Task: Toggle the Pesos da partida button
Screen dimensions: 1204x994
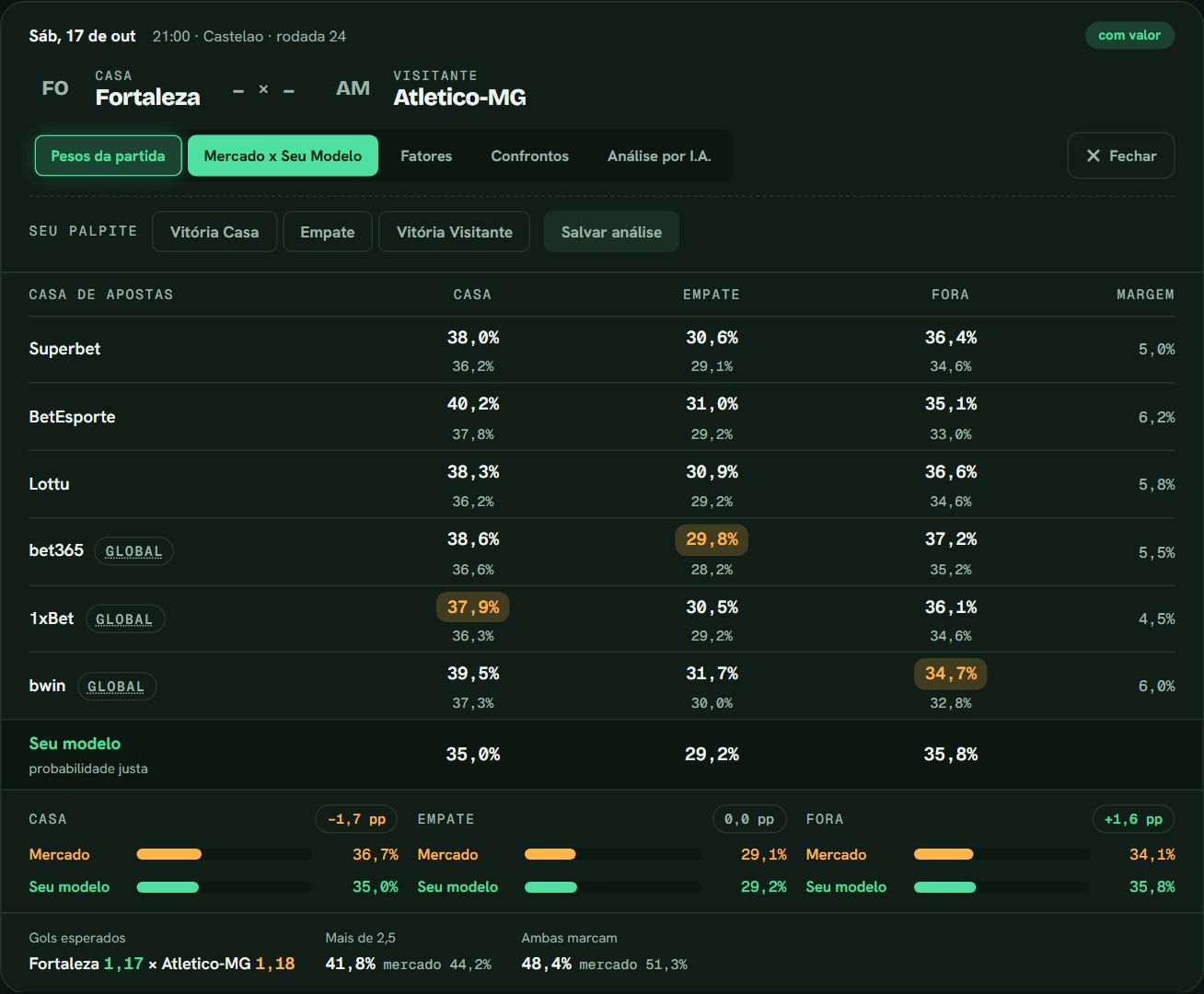Action: pyautogui.click(x=108, y=156)
